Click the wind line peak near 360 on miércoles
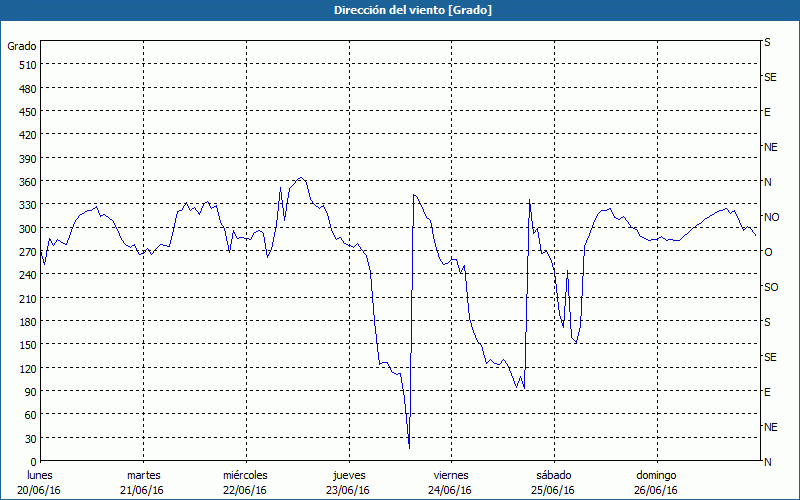Viewport: 800px width, 500px height. pos(301,178)
